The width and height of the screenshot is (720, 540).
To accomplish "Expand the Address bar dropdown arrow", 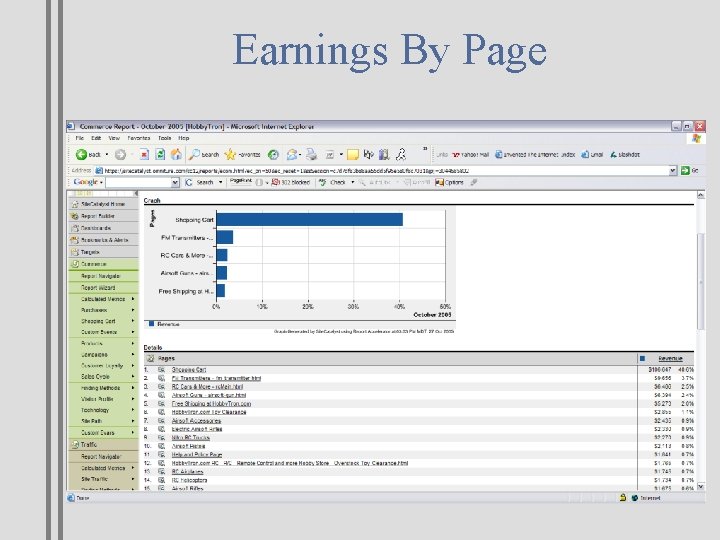I will [x=673, y=170].
